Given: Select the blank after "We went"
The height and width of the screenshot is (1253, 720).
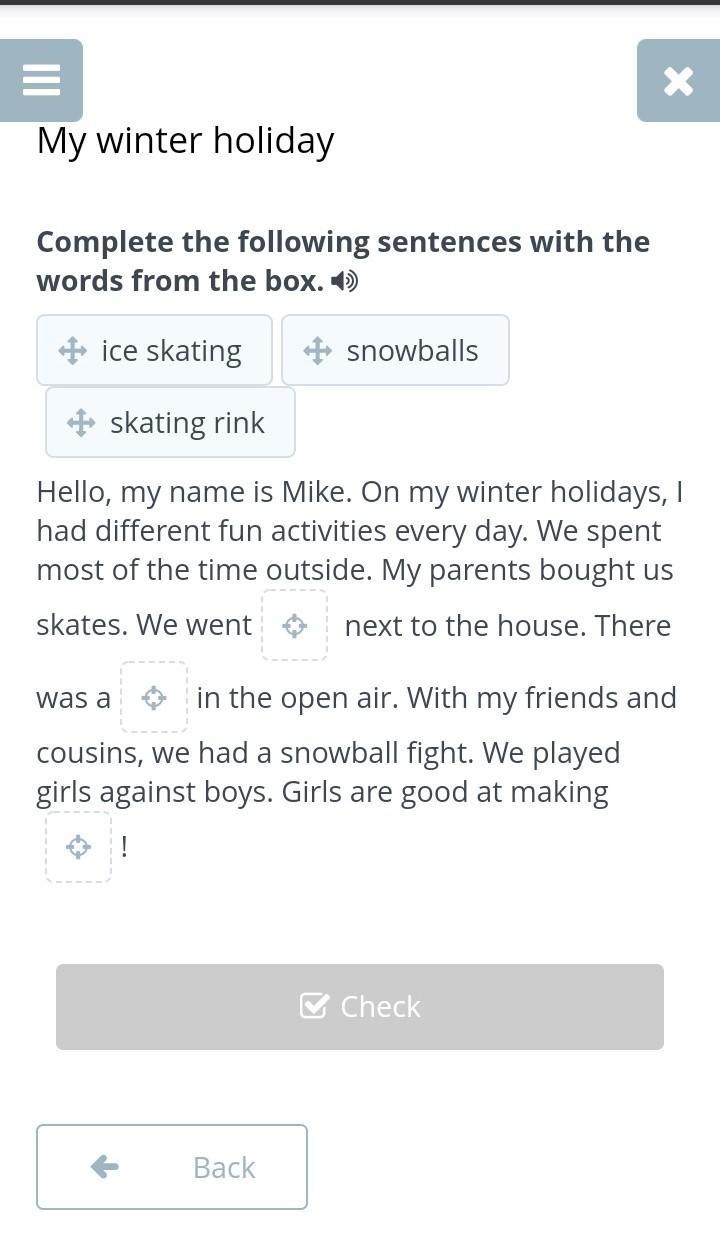Looking at the screenshot, I should (x=294, y=626).
